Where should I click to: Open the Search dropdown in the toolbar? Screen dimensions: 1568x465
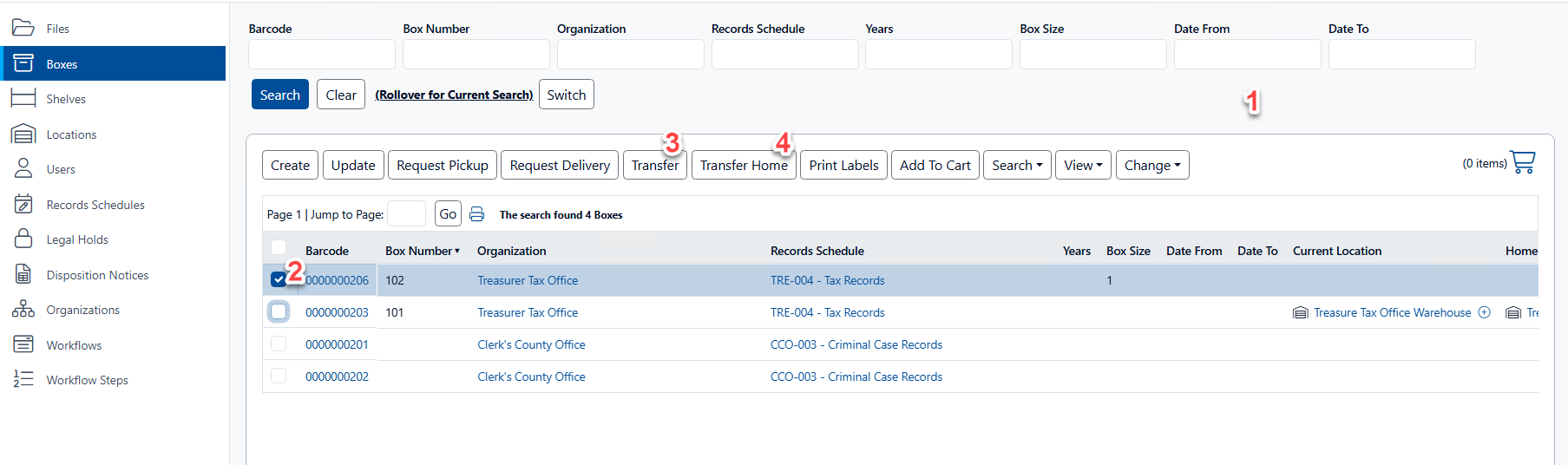click(1016, 165)
